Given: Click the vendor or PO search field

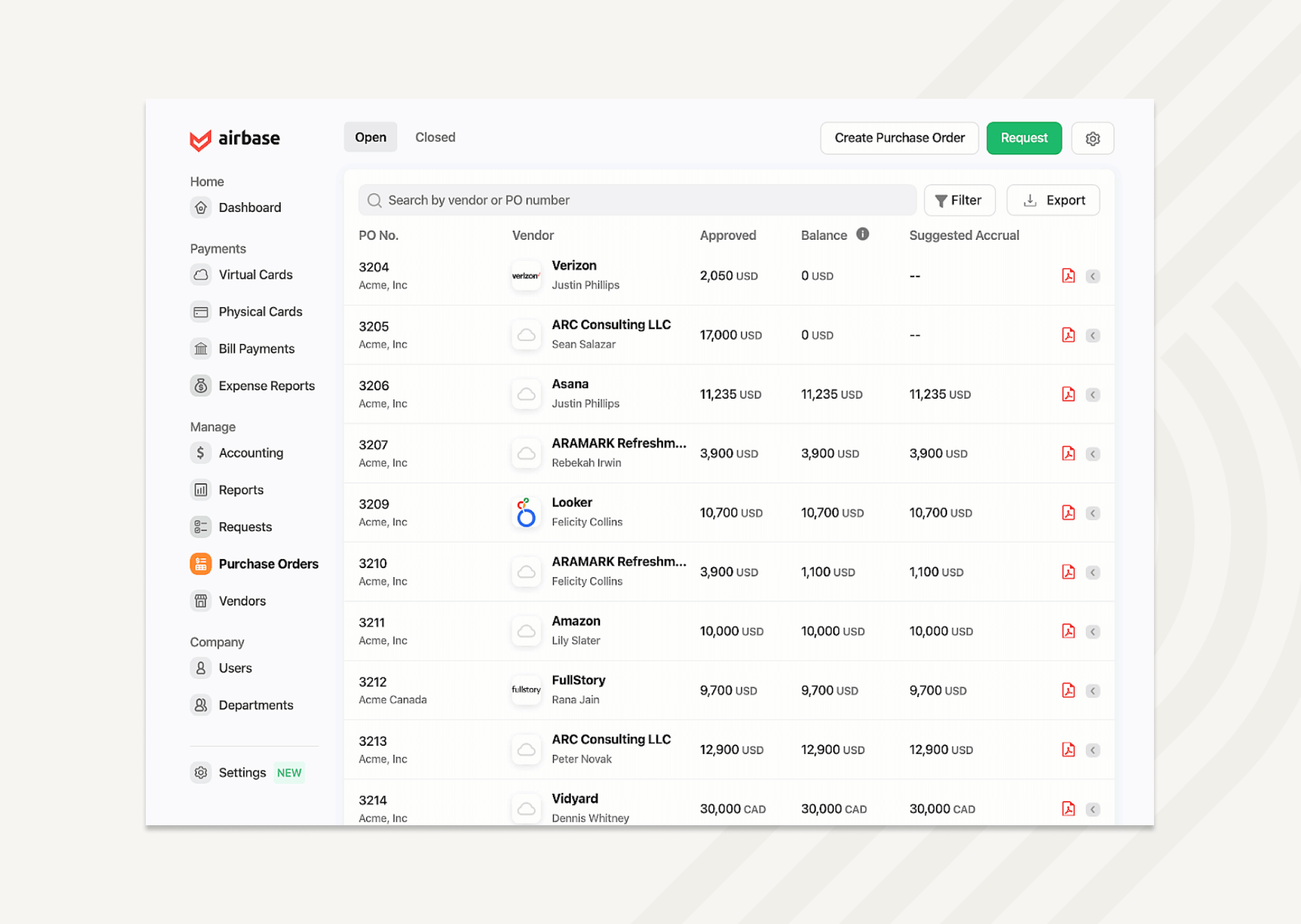Looking at the screenshot, I should (x=637, y=201).
